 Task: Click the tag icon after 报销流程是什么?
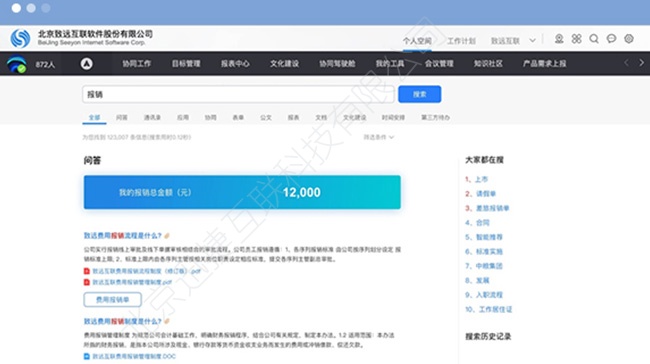coord(167,236)
